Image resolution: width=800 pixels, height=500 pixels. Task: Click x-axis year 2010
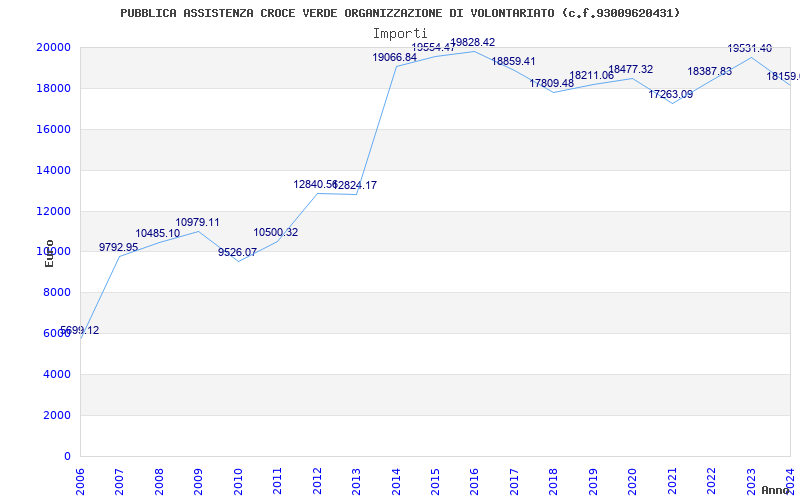(x=238, y=482)
